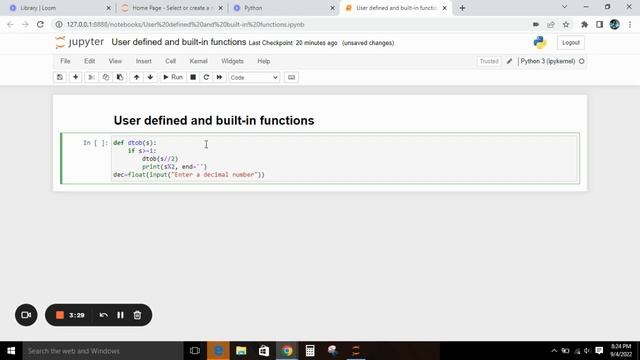
Task: Expand the tab search chevron
Action: [x=564, y=7]
